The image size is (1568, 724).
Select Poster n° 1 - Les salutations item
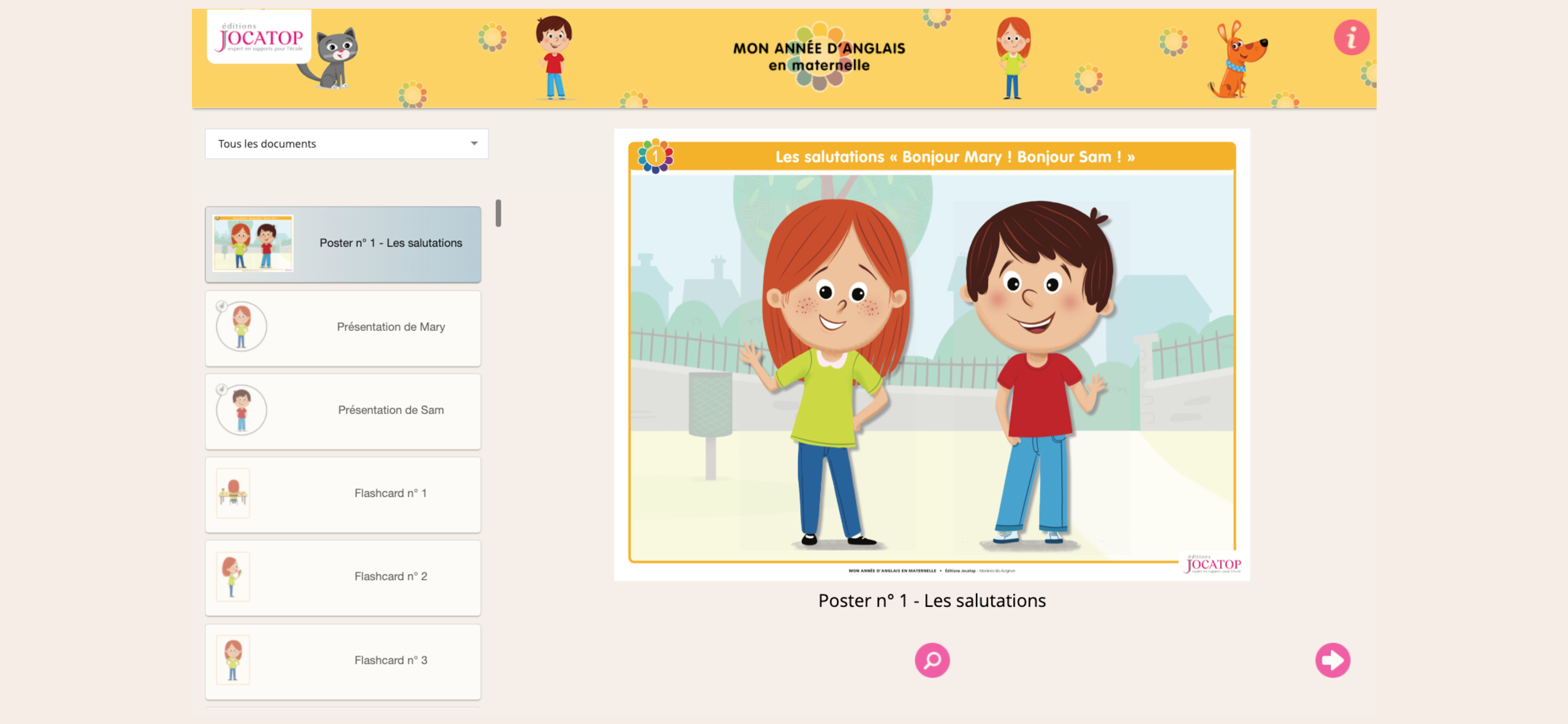click(390, 243)
